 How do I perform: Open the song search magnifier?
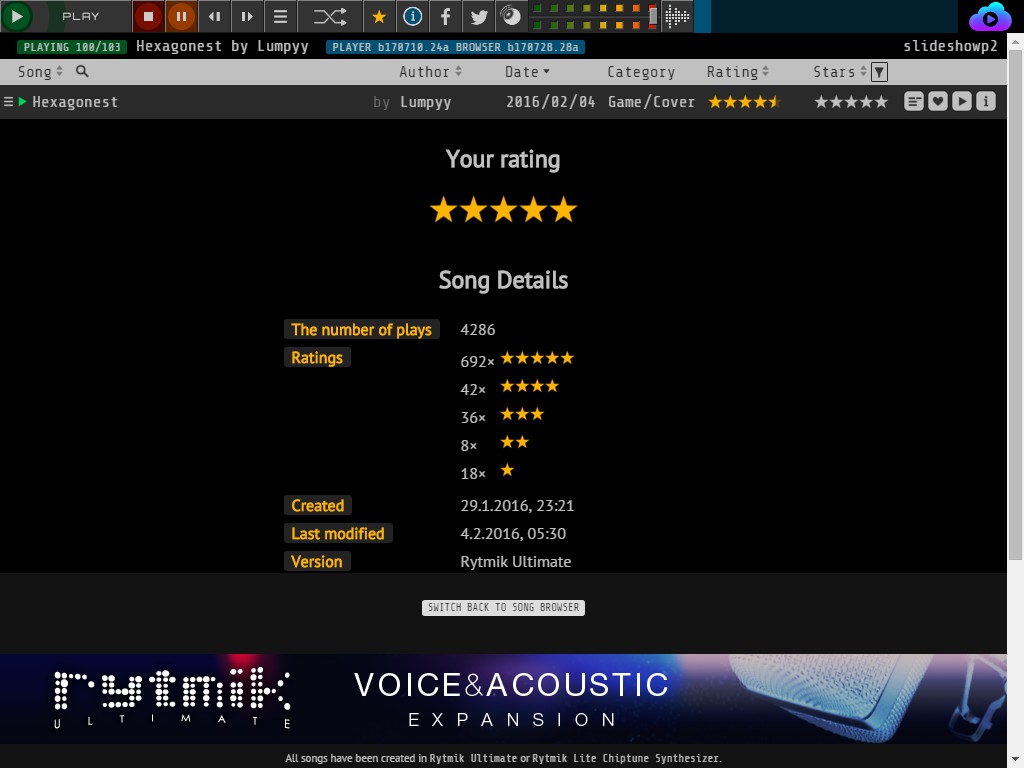click(x=82, y=71)
